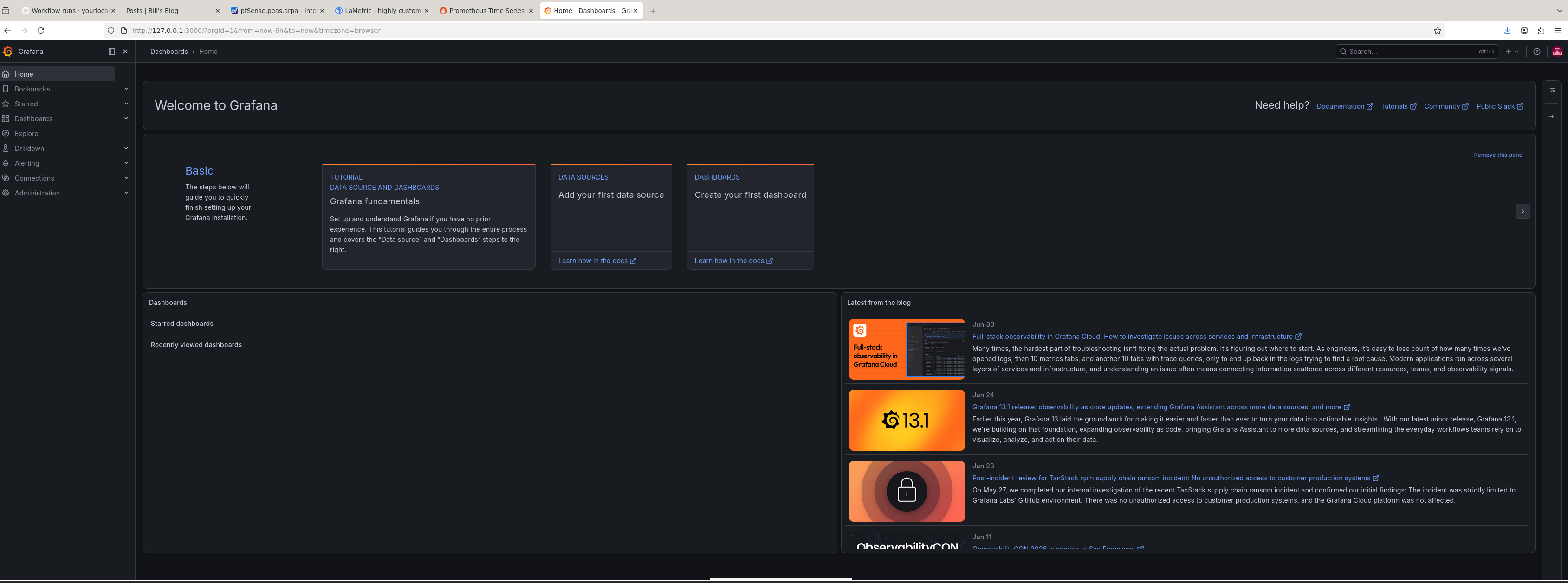Open the plus New dropdown
1568x583 pixels.
(1512, 52)
